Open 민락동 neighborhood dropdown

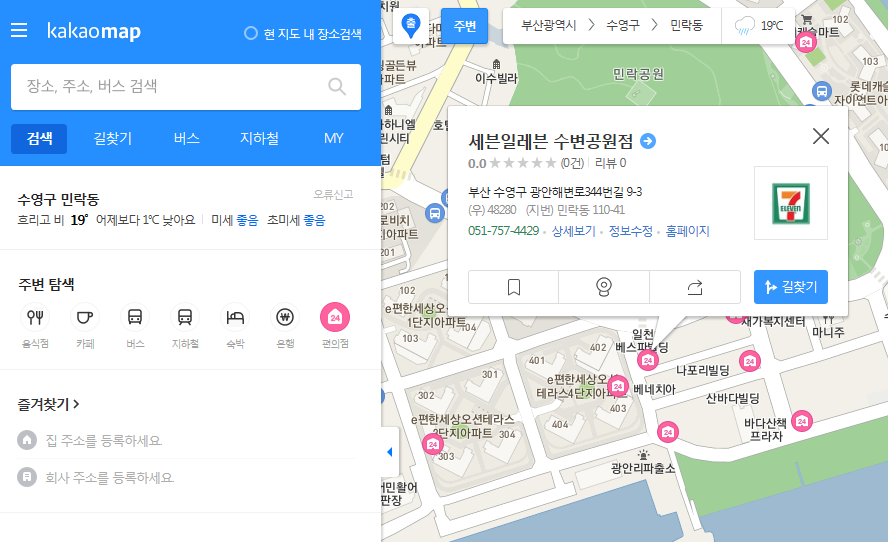[686, 25]
